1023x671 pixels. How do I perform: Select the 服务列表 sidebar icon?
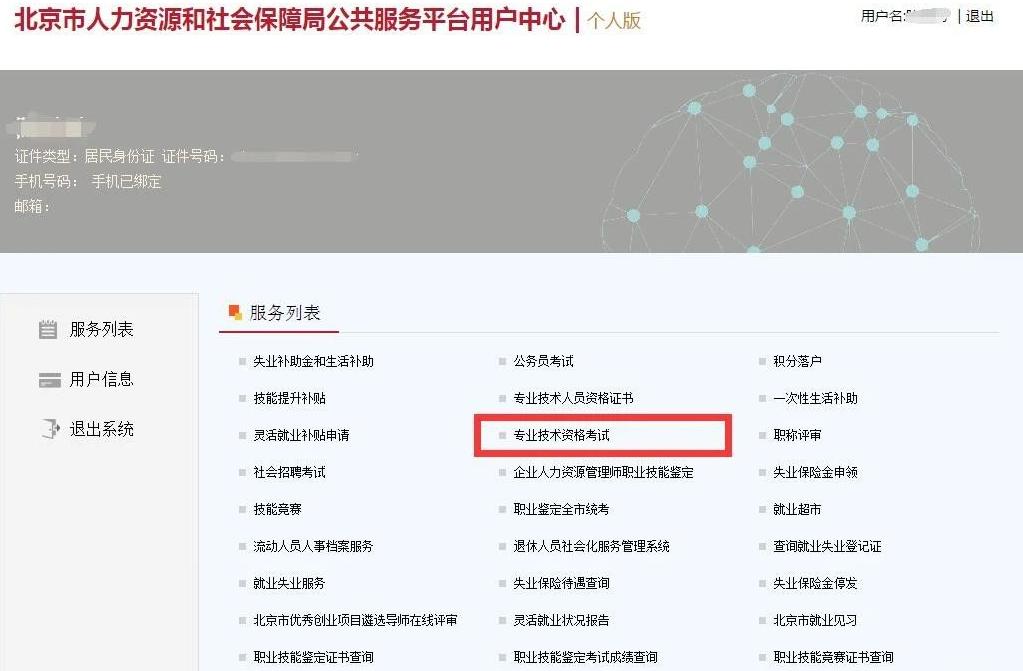click(48, 328)
